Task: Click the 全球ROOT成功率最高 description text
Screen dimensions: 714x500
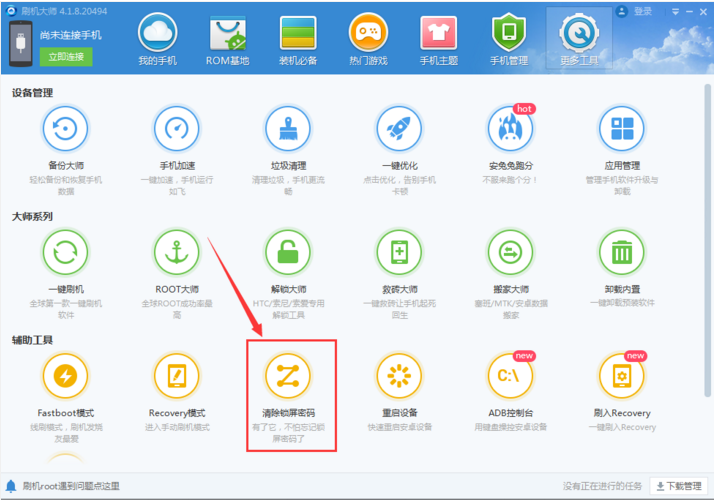Action: [x=177, y=309]
